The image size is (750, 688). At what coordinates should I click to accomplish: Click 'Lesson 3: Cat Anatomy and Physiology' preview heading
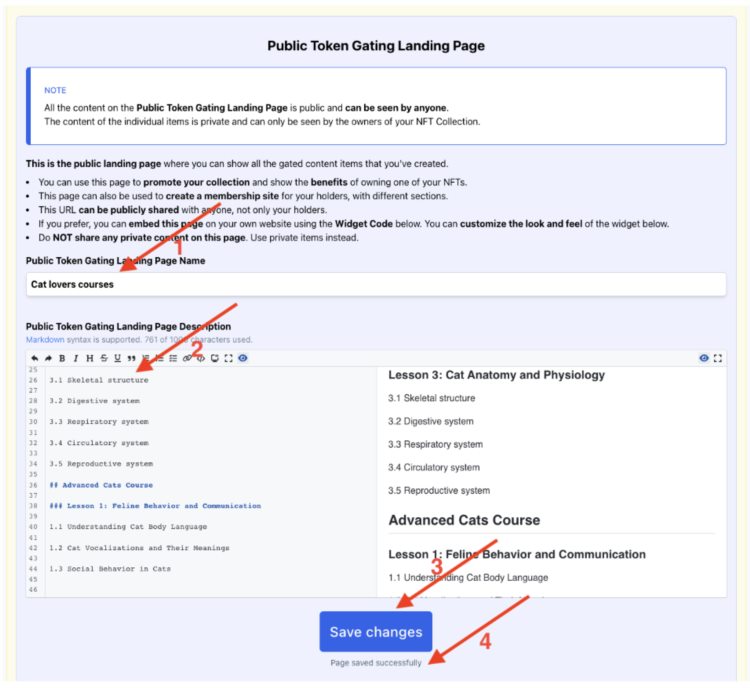[x=496, y=375]
